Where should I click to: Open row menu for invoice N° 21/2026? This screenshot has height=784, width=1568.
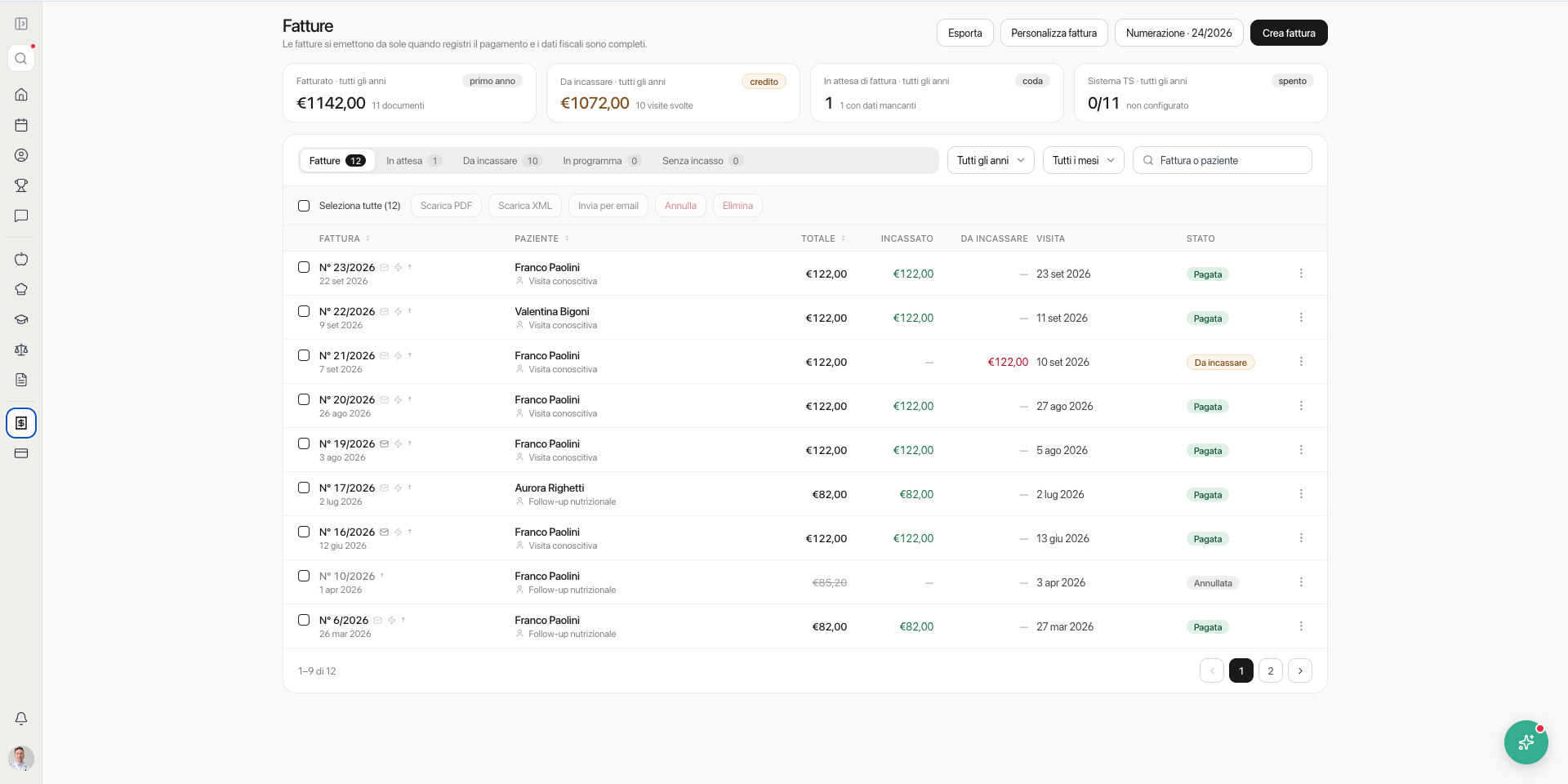coord(1301,362)
